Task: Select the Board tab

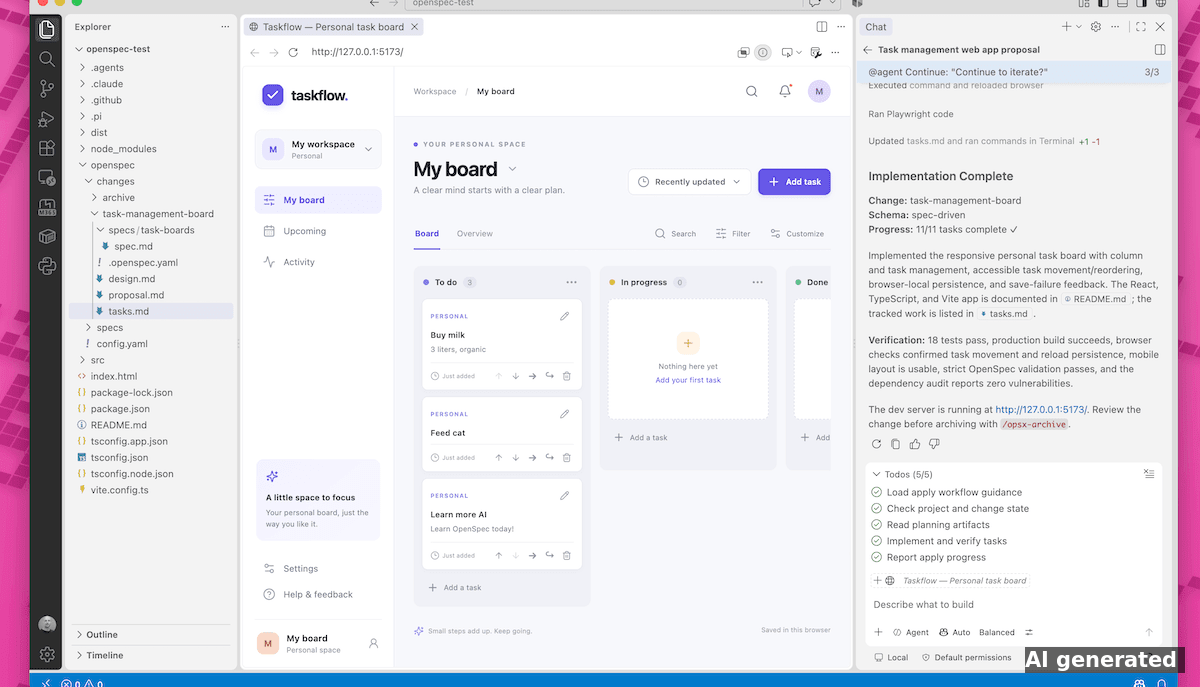Action: pos(426,234)
